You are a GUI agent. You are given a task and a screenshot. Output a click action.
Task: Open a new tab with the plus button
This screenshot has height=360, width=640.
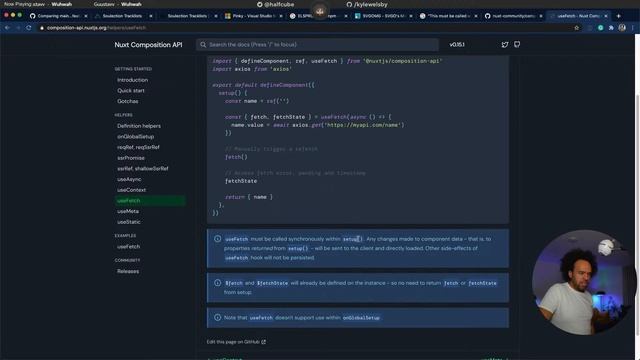[618, 16]
